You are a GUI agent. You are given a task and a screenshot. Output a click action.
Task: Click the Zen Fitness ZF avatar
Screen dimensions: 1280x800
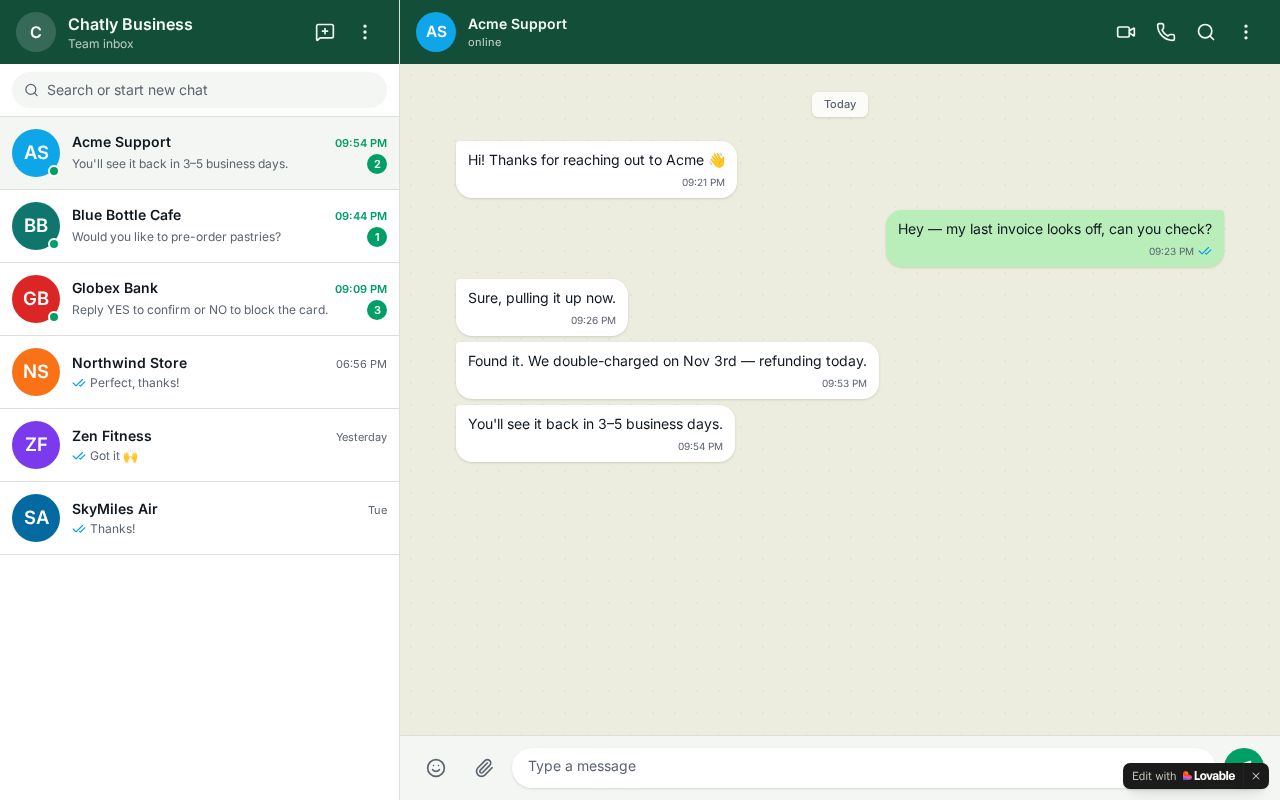click(x=36, y=445)
